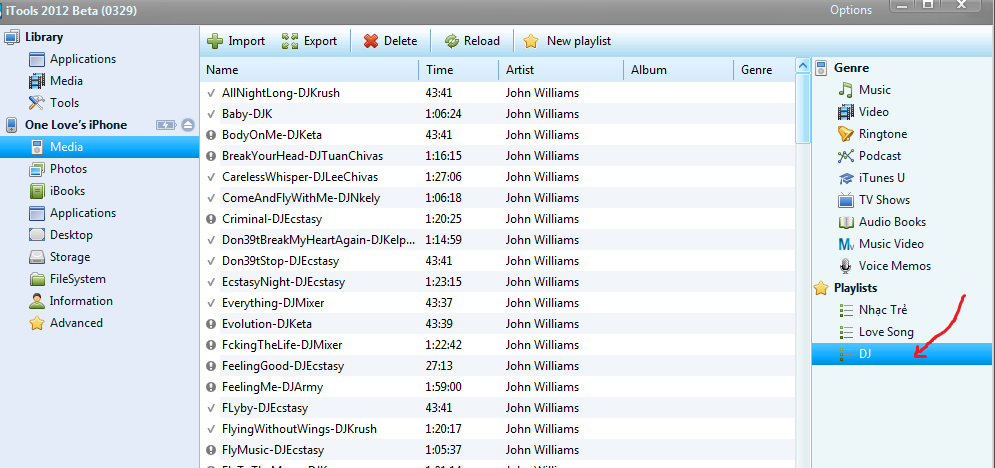Open Library Media film icon
Screen dimensions: 995x468
(37, 81)
